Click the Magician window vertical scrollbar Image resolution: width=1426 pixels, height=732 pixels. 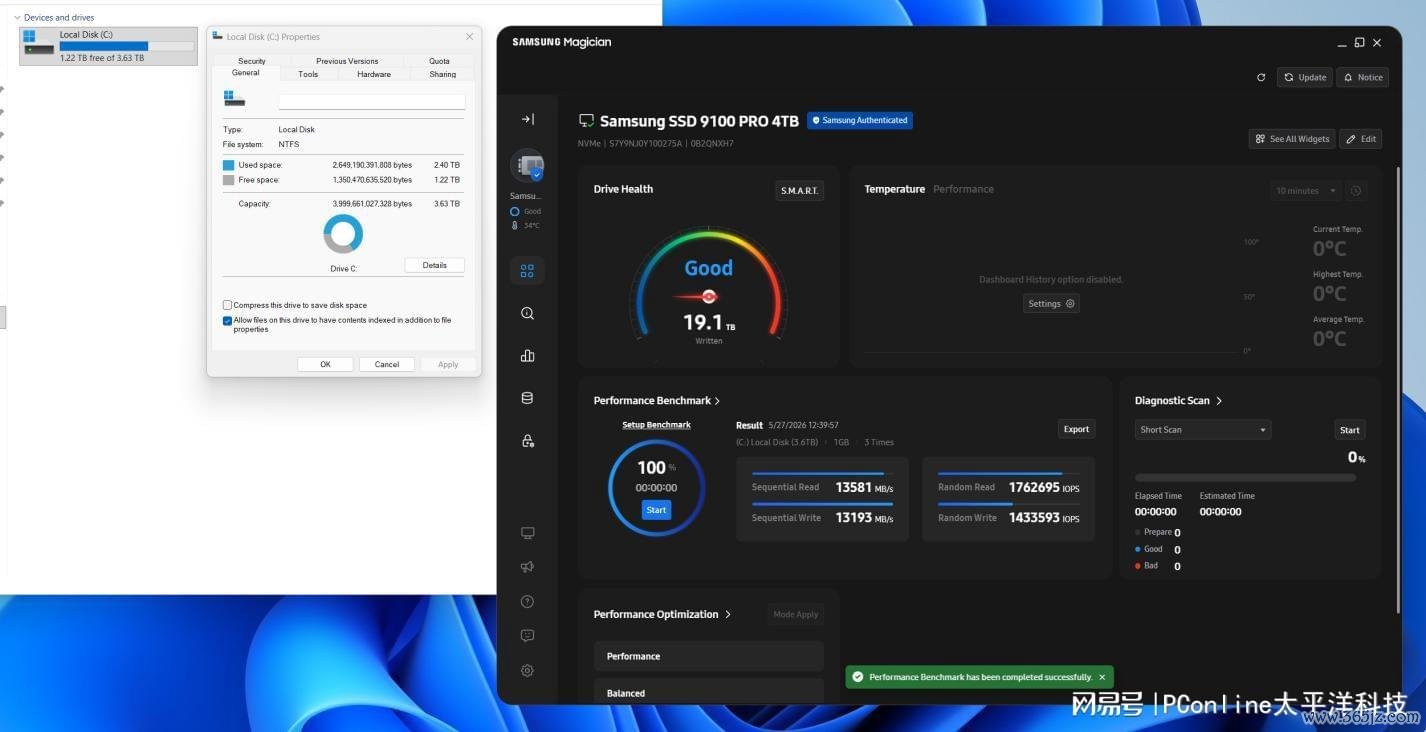pyautogui.click(x=1399, y=390)
